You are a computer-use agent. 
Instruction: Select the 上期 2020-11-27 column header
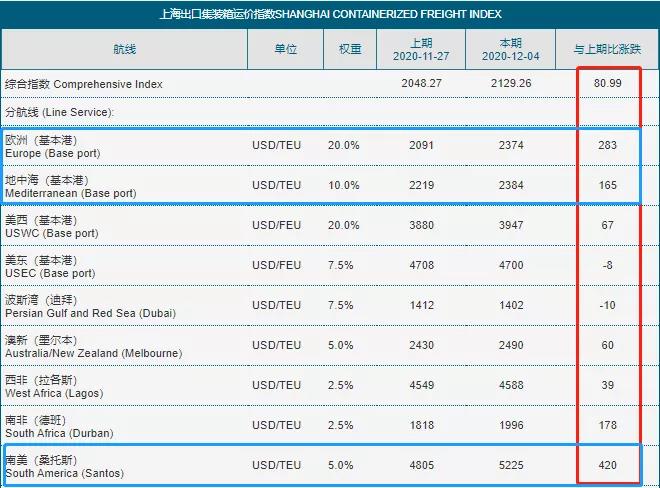pyautogui.click(x=421, y=49)
